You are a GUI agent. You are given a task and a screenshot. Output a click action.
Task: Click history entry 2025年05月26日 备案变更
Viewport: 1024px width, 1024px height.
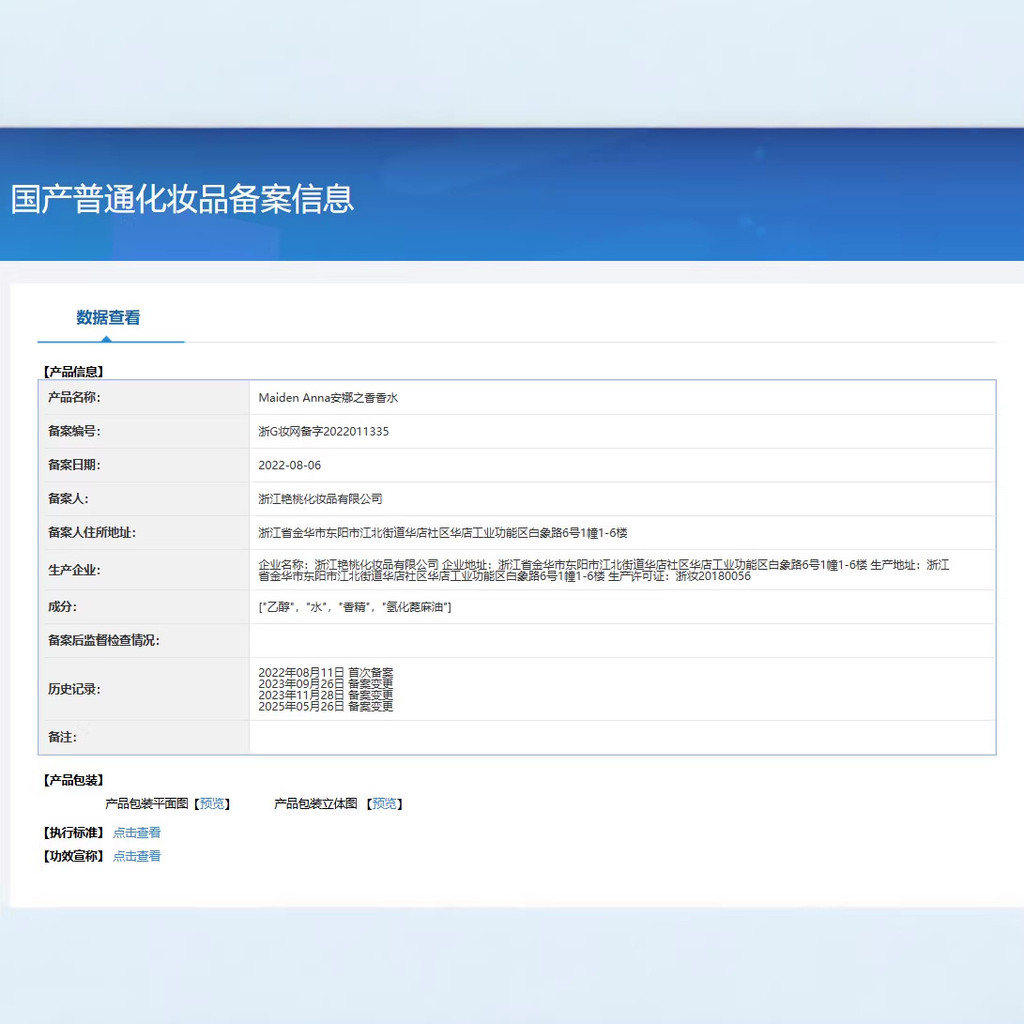click(x=326, y=706)
